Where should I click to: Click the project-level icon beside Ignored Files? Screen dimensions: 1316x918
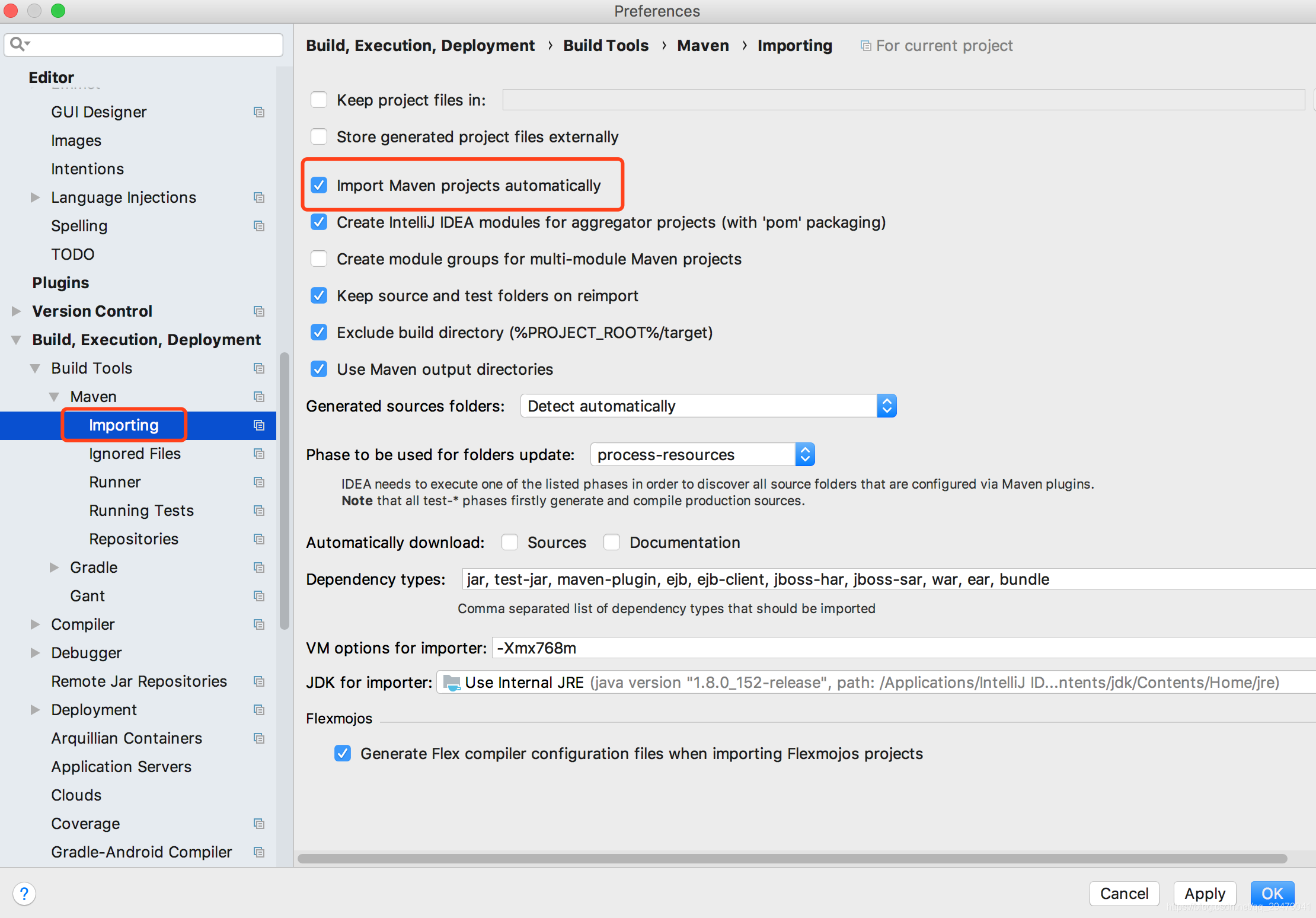coord(259,454)
